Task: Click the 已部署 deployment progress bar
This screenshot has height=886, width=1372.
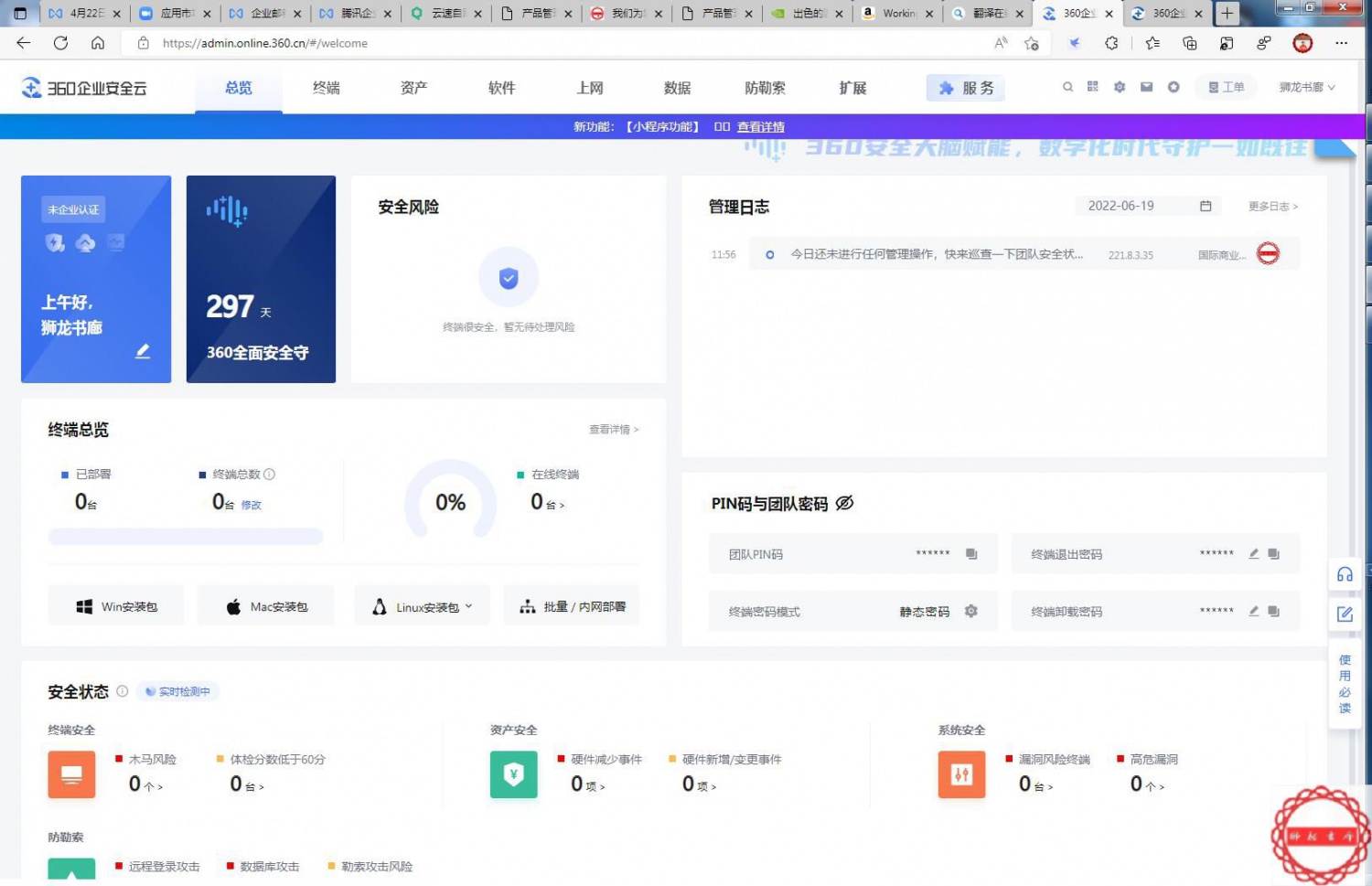Action: tap(186, 537)
